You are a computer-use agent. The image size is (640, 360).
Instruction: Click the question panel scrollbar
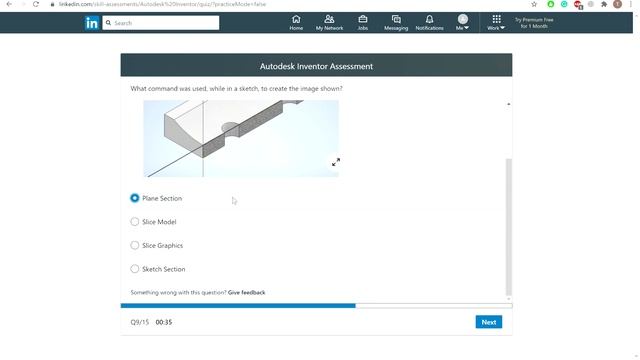[x=509, y=227]
